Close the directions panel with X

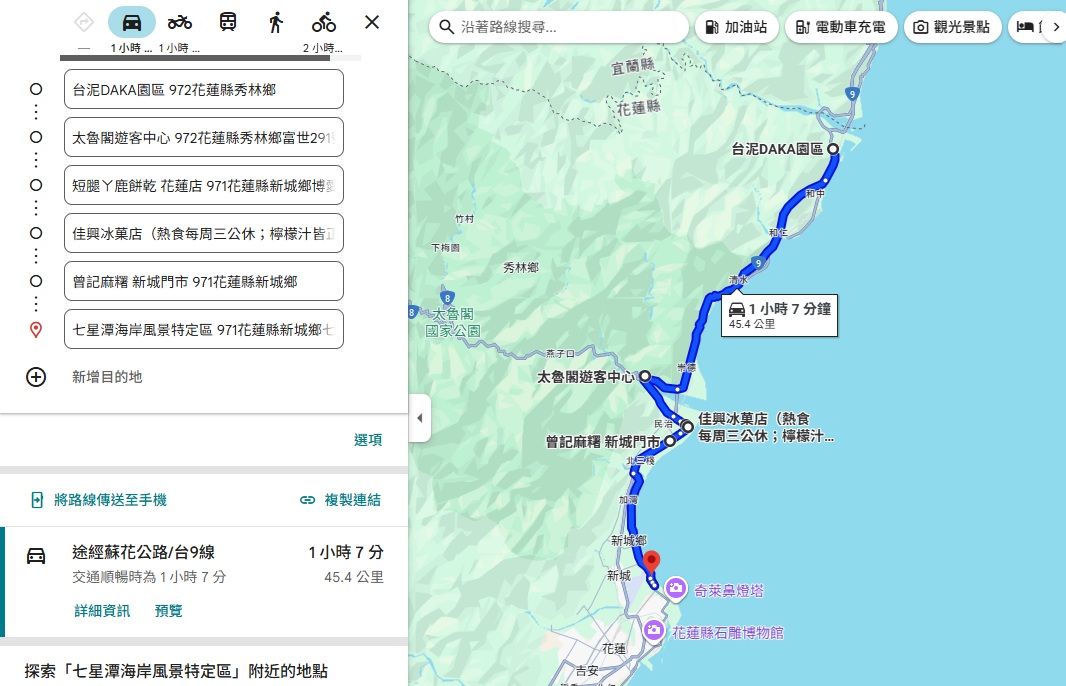pos(372,22)
